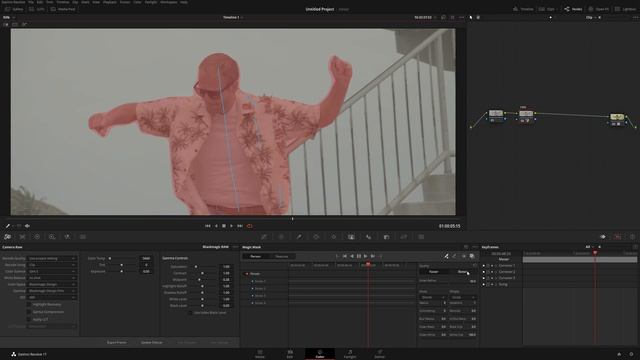Open the Media Pool panel
Screen dimensions: 640x360
pos(63,9)
